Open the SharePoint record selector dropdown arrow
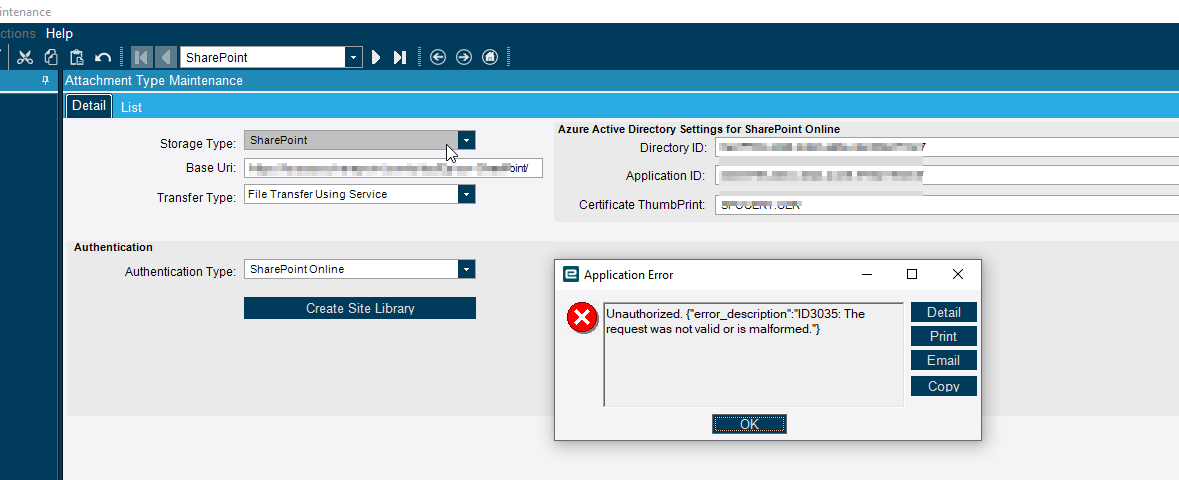The width and height of the screenshot is (1179, 480). pos(353,57)
